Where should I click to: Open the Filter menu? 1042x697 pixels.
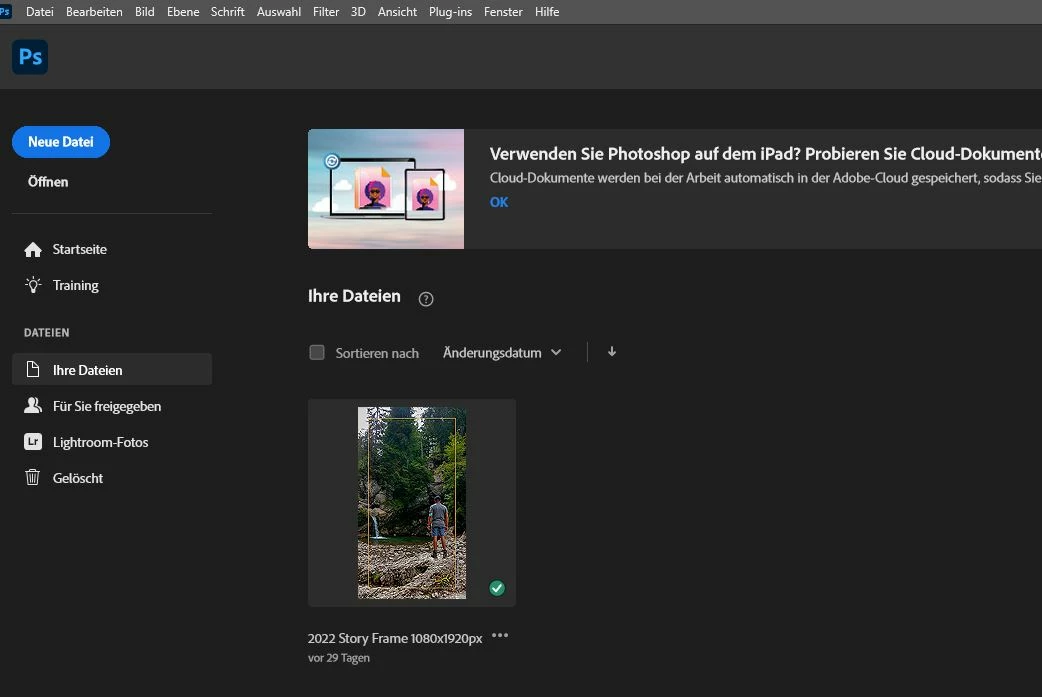[x=326, y=12]
